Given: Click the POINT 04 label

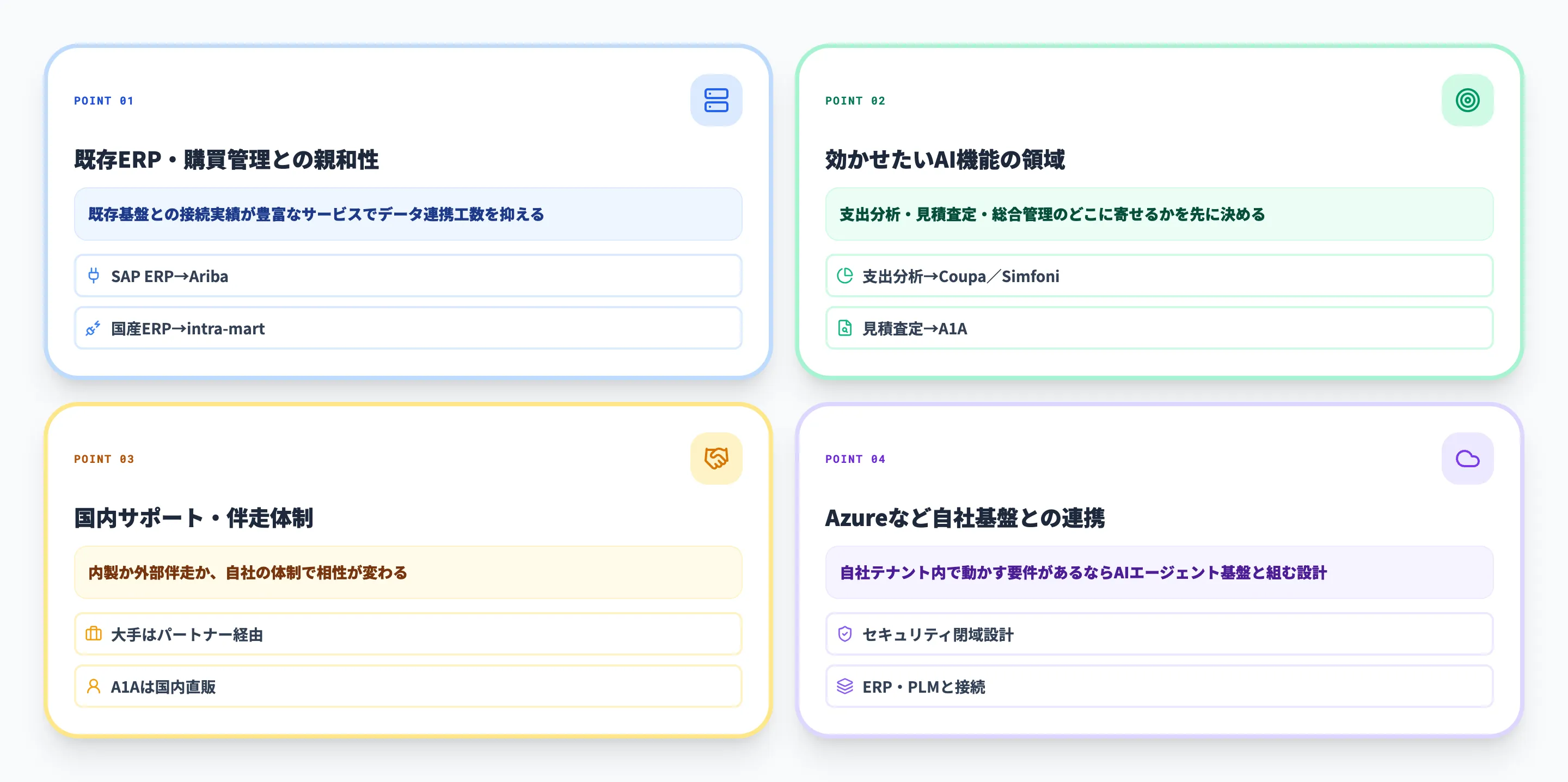Looking at the screenshot, I should coord(855,459).
